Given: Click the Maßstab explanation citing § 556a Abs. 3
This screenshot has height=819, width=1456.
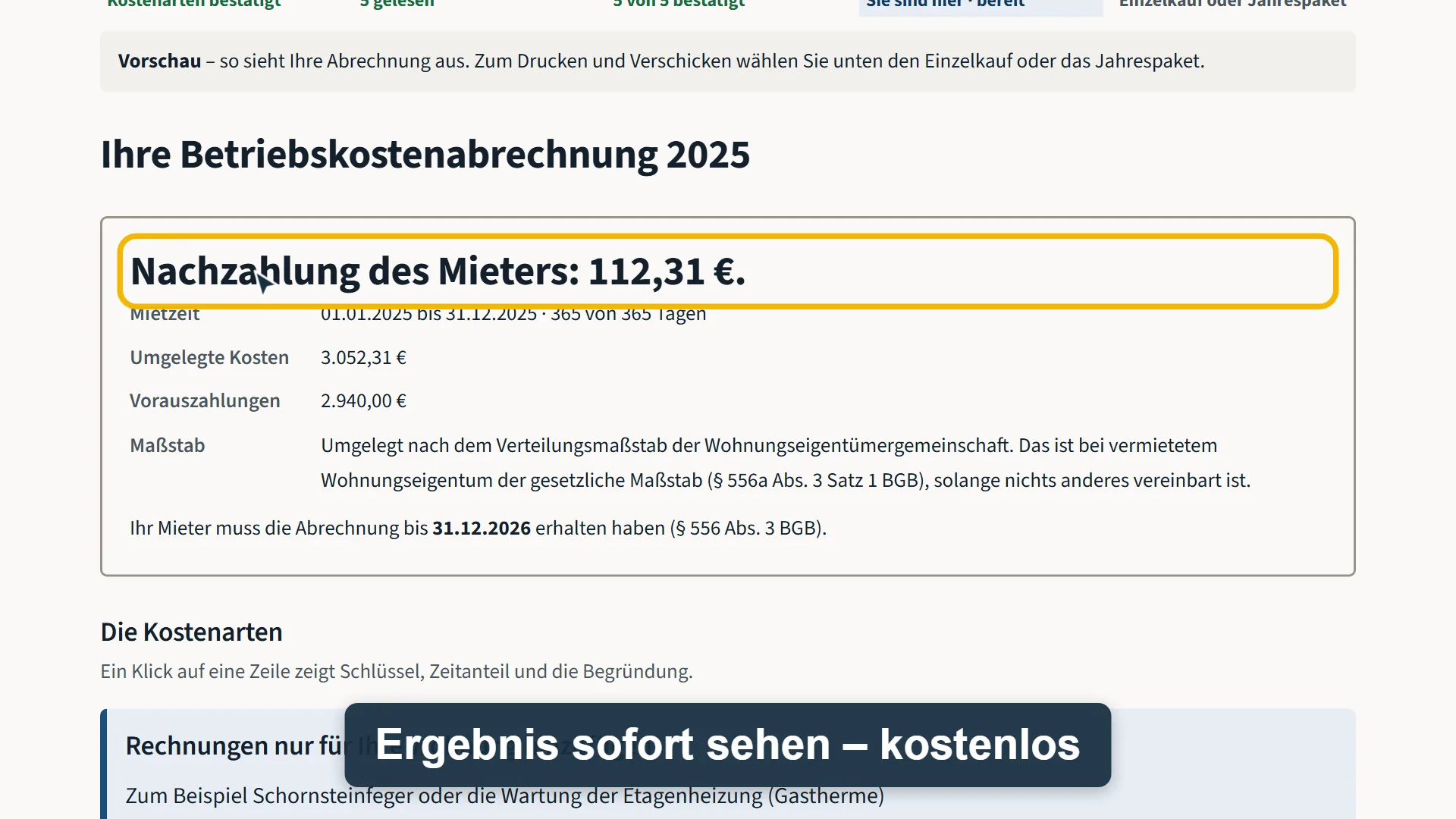Looking at the screenshot, I should coord(786,463).
